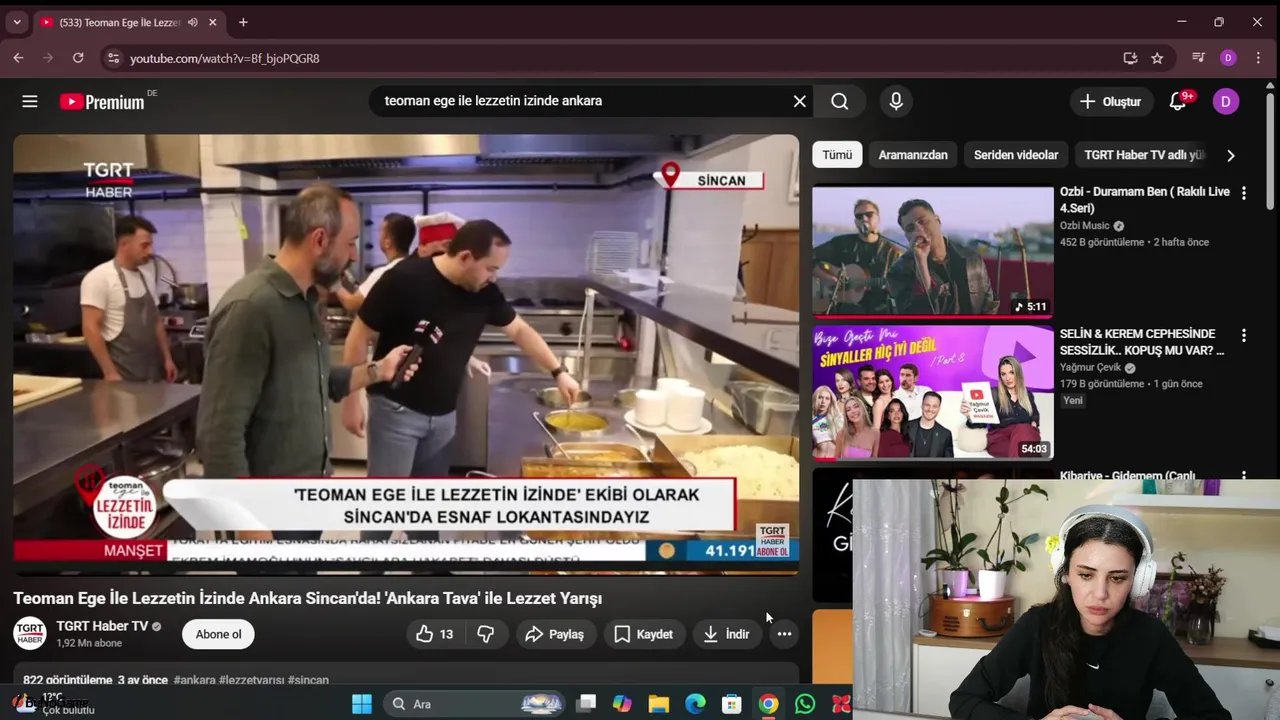
Task: Close the Teoman Ege browser tab
Action: [212, 22]
